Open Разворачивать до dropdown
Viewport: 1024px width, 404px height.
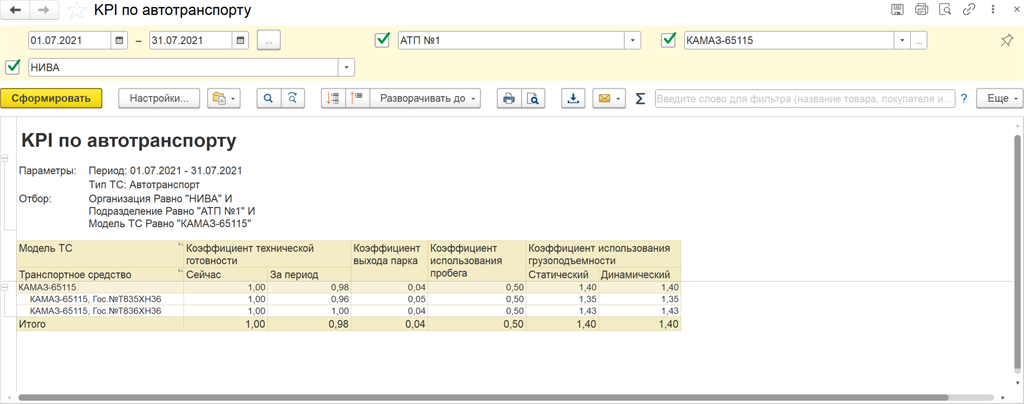[x=428, y=98]
